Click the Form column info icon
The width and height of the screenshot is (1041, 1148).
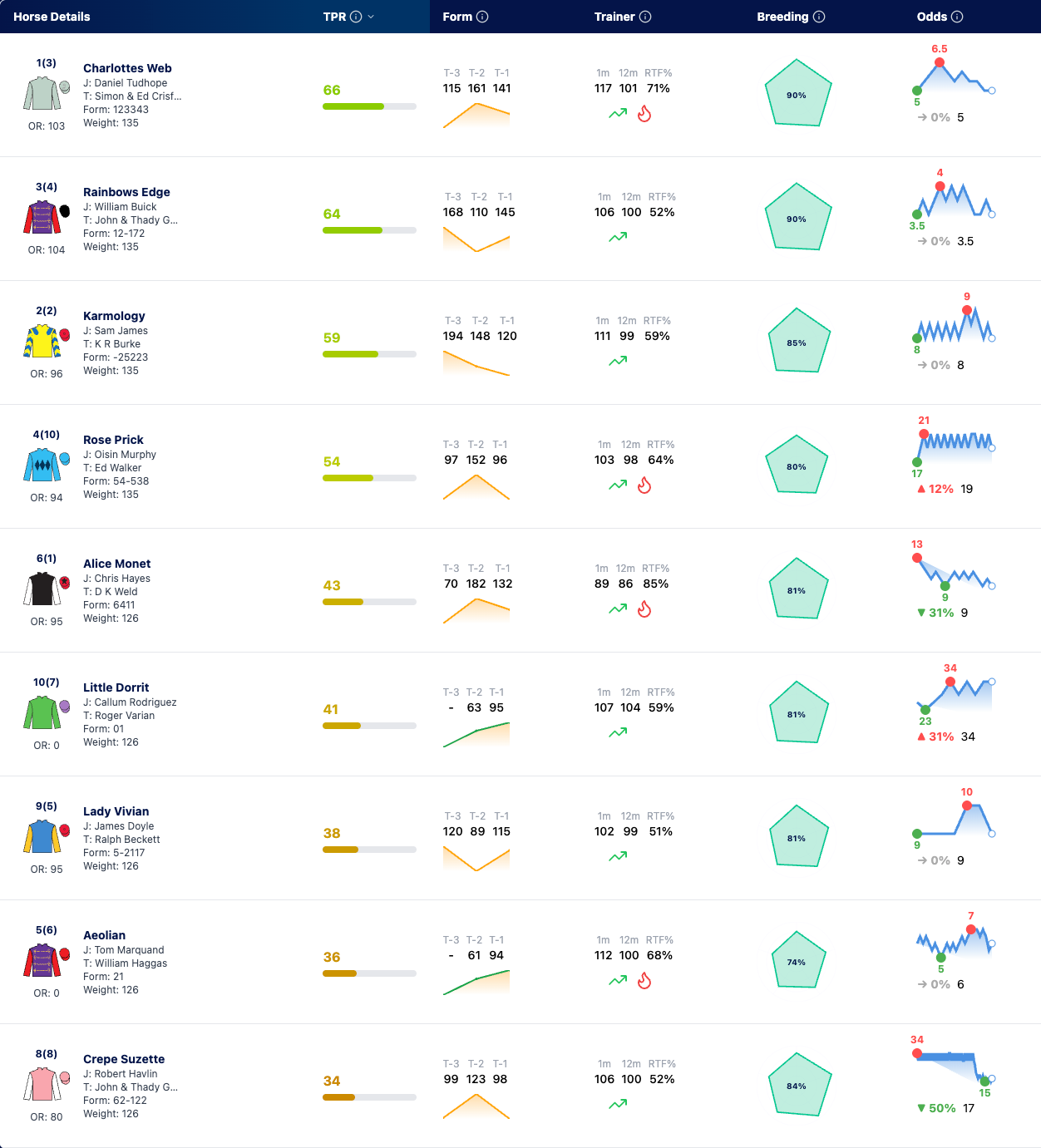coord(482,17)
